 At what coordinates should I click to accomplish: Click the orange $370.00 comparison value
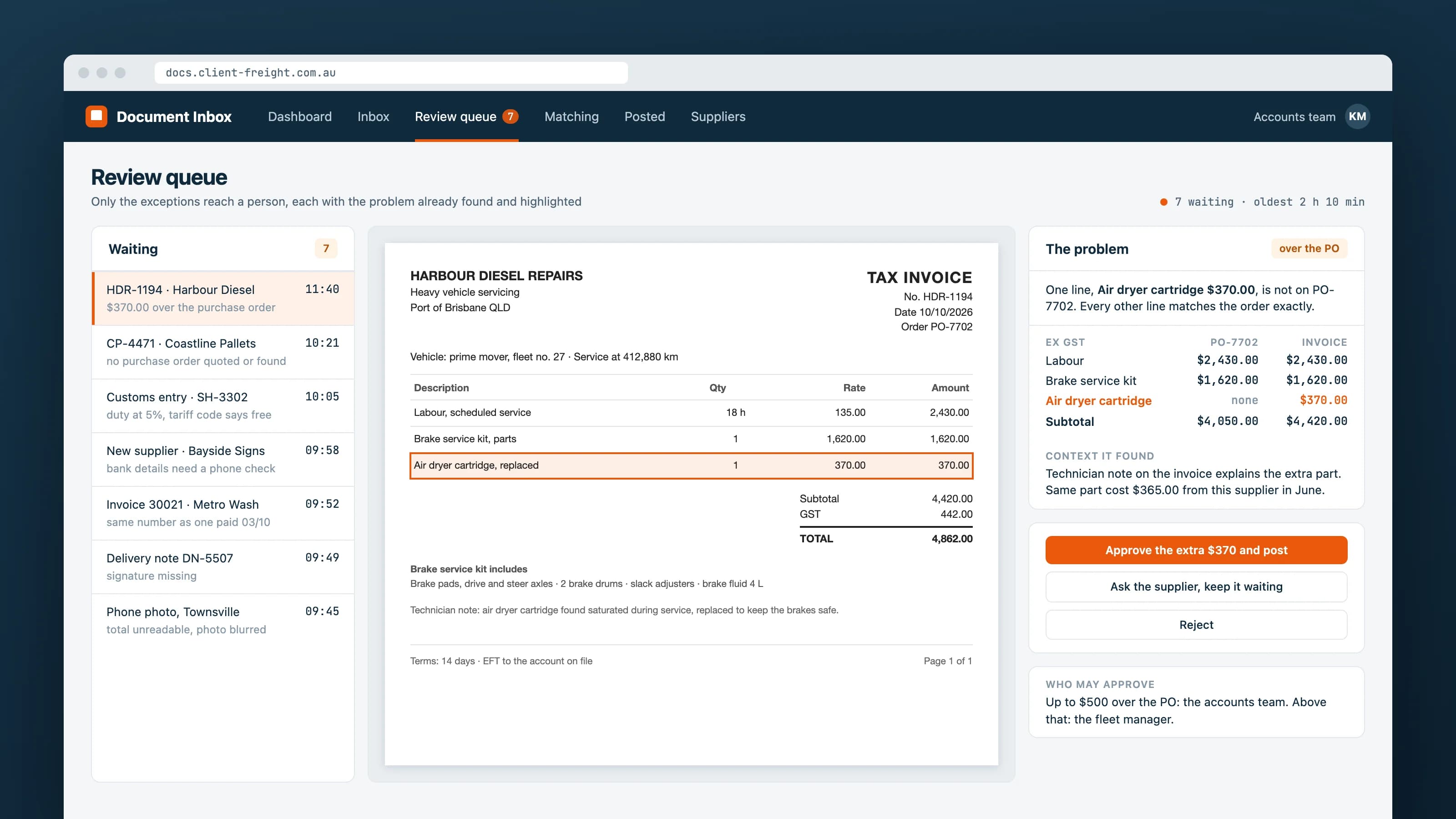[x=1323, y=400]
